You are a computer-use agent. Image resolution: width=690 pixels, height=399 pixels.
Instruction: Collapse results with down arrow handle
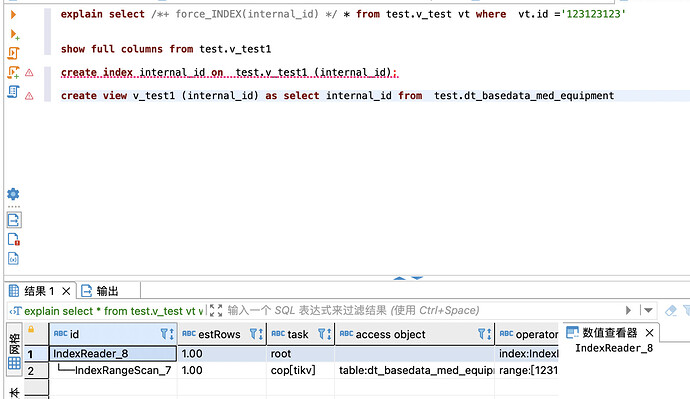tap(417, 278)
